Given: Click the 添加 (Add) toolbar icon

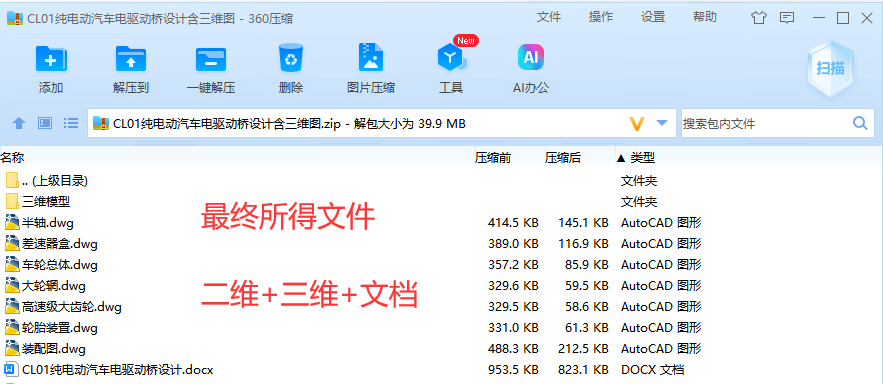Looking at the screenshot, I should point(51,59).
